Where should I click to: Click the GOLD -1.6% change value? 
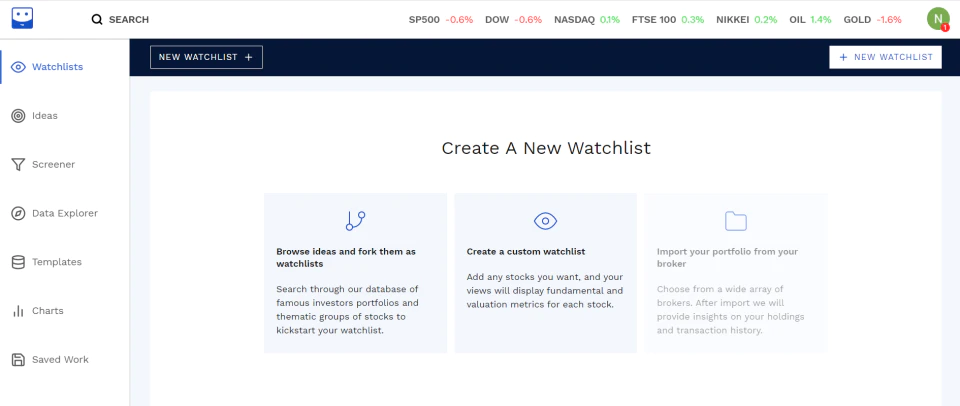(889, 20)
